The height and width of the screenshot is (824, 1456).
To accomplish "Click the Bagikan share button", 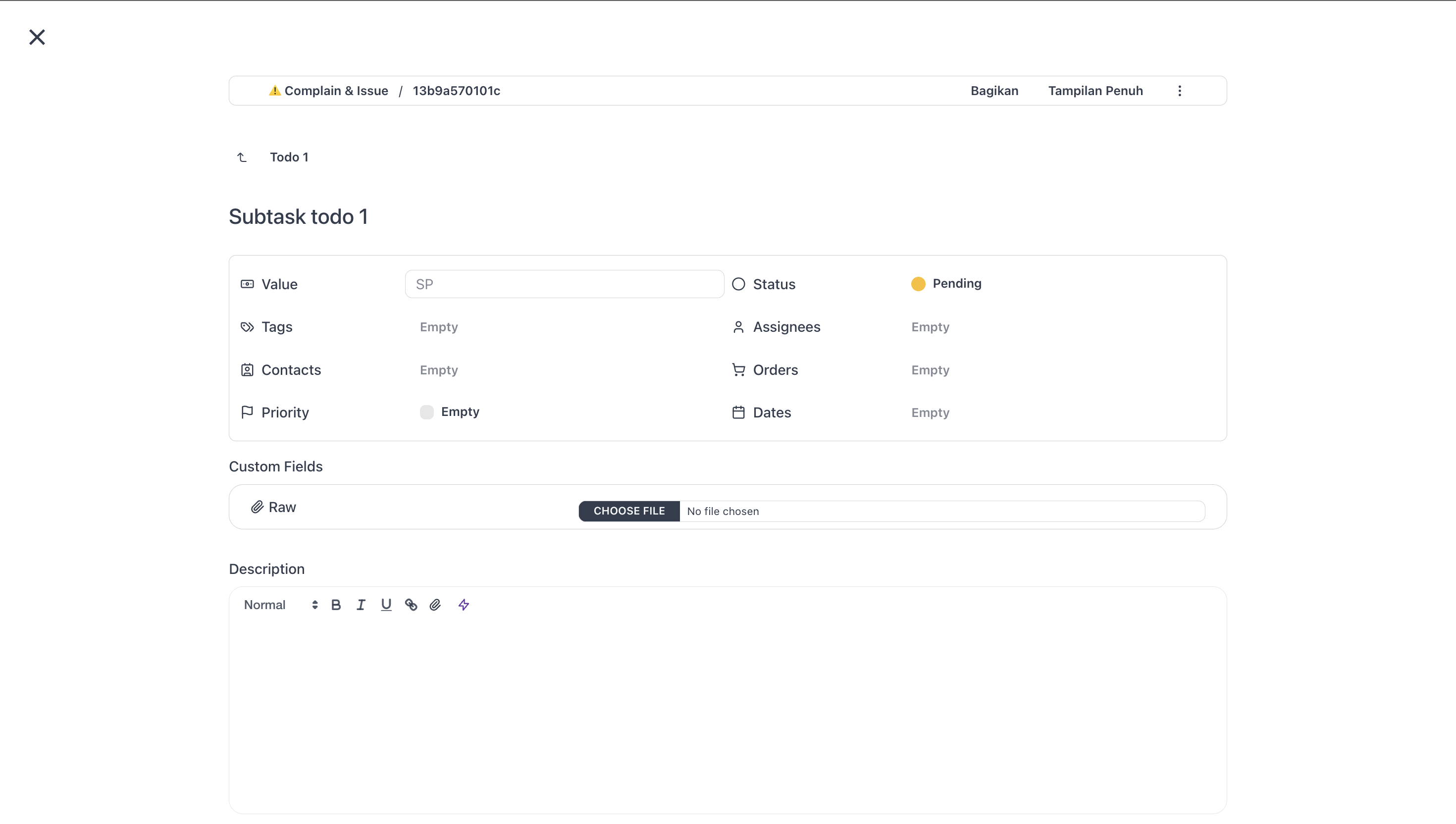I will (994, 91).
